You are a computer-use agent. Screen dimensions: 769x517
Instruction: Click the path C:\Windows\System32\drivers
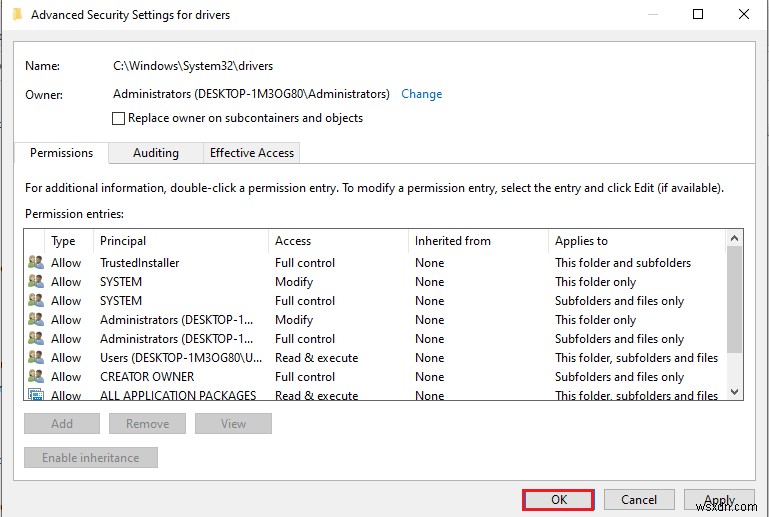pyautogui.click(x=193, y=66)
